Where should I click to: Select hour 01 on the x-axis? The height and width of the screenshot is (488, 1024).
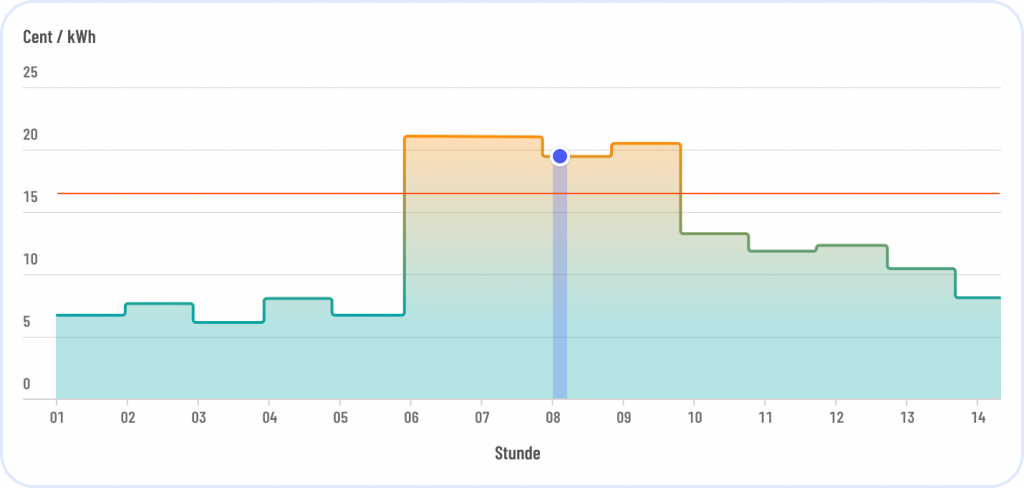[57, 417]
